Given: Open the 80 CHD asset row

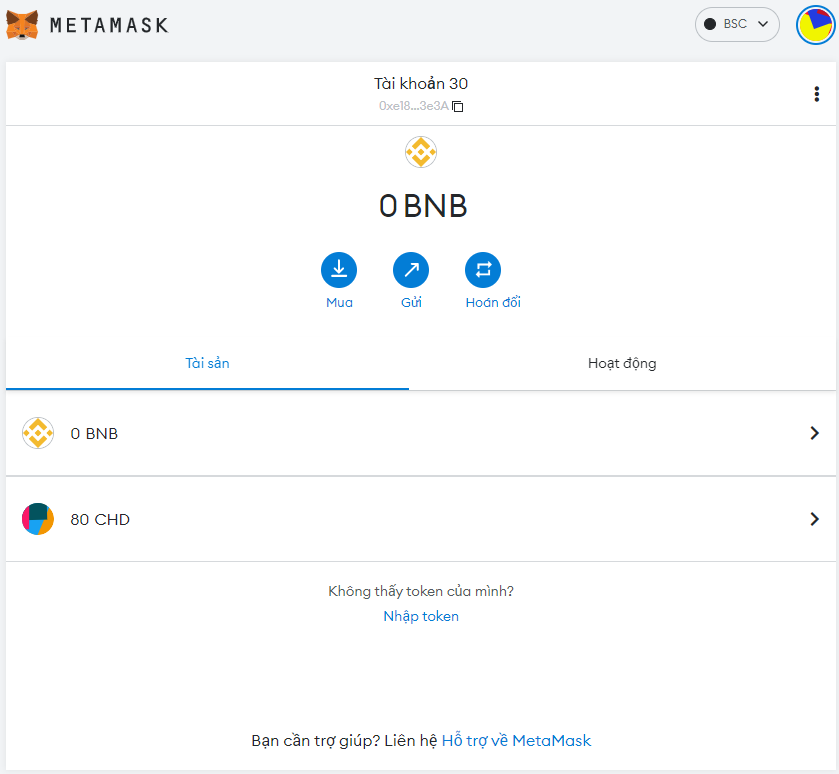Looking at the screenshot, I should click(x=421, y=519).
